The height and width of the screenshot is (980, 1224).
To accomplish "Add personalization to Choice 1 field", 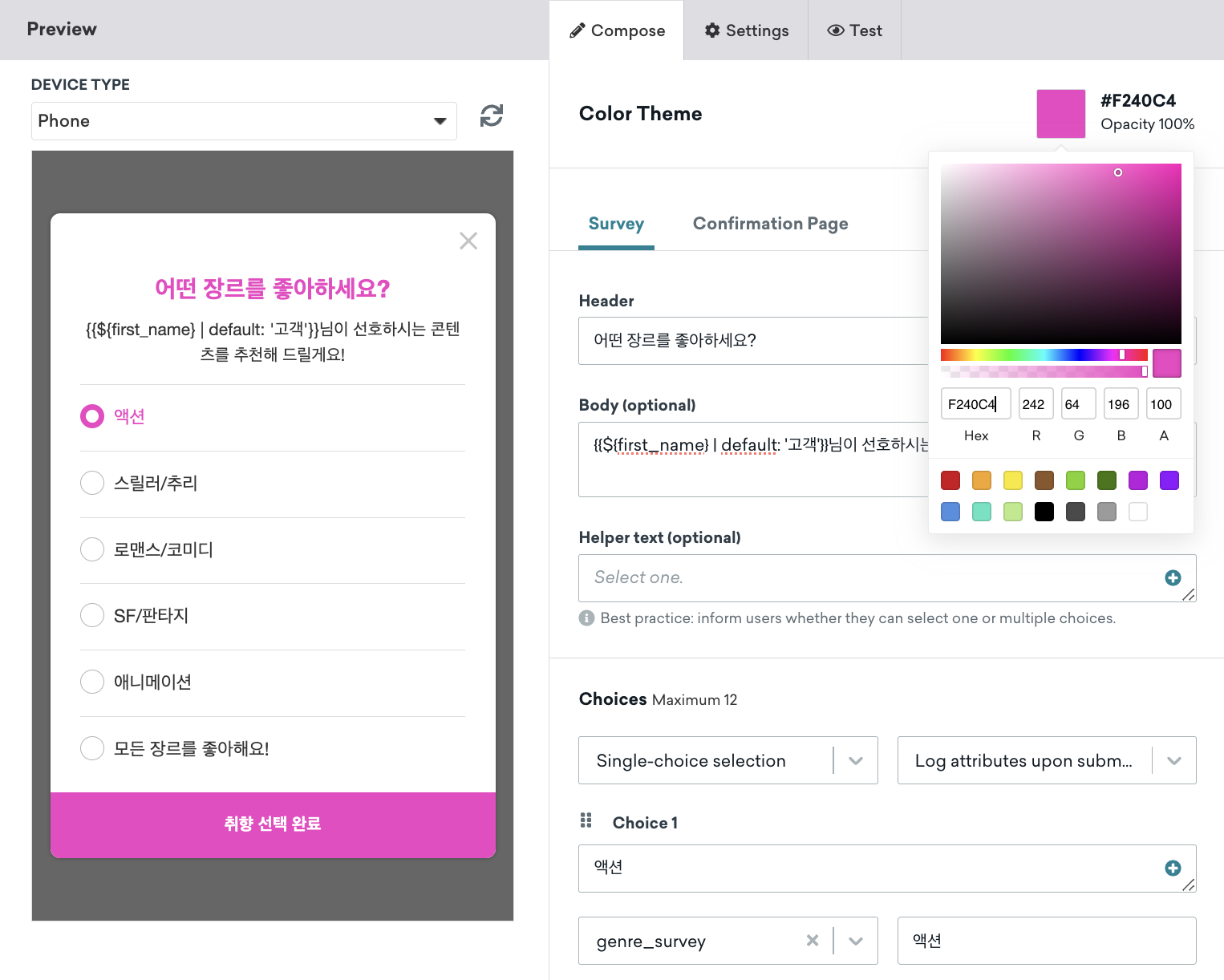I will [1173, 868].
